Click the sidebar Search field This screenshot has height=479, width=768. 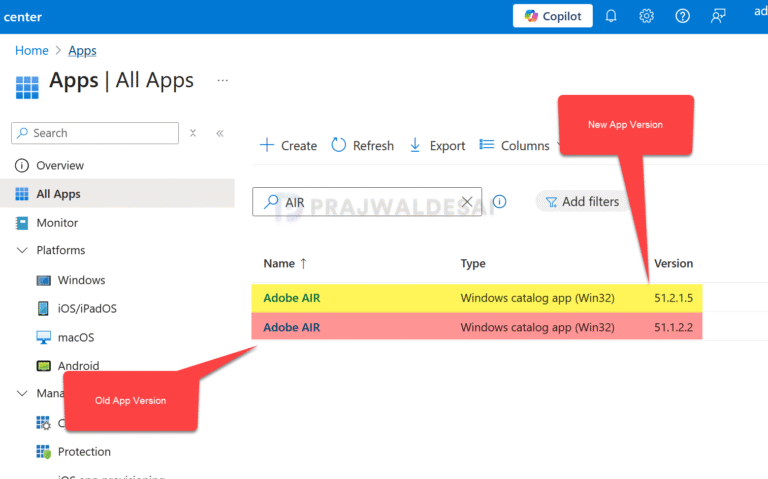95,133
